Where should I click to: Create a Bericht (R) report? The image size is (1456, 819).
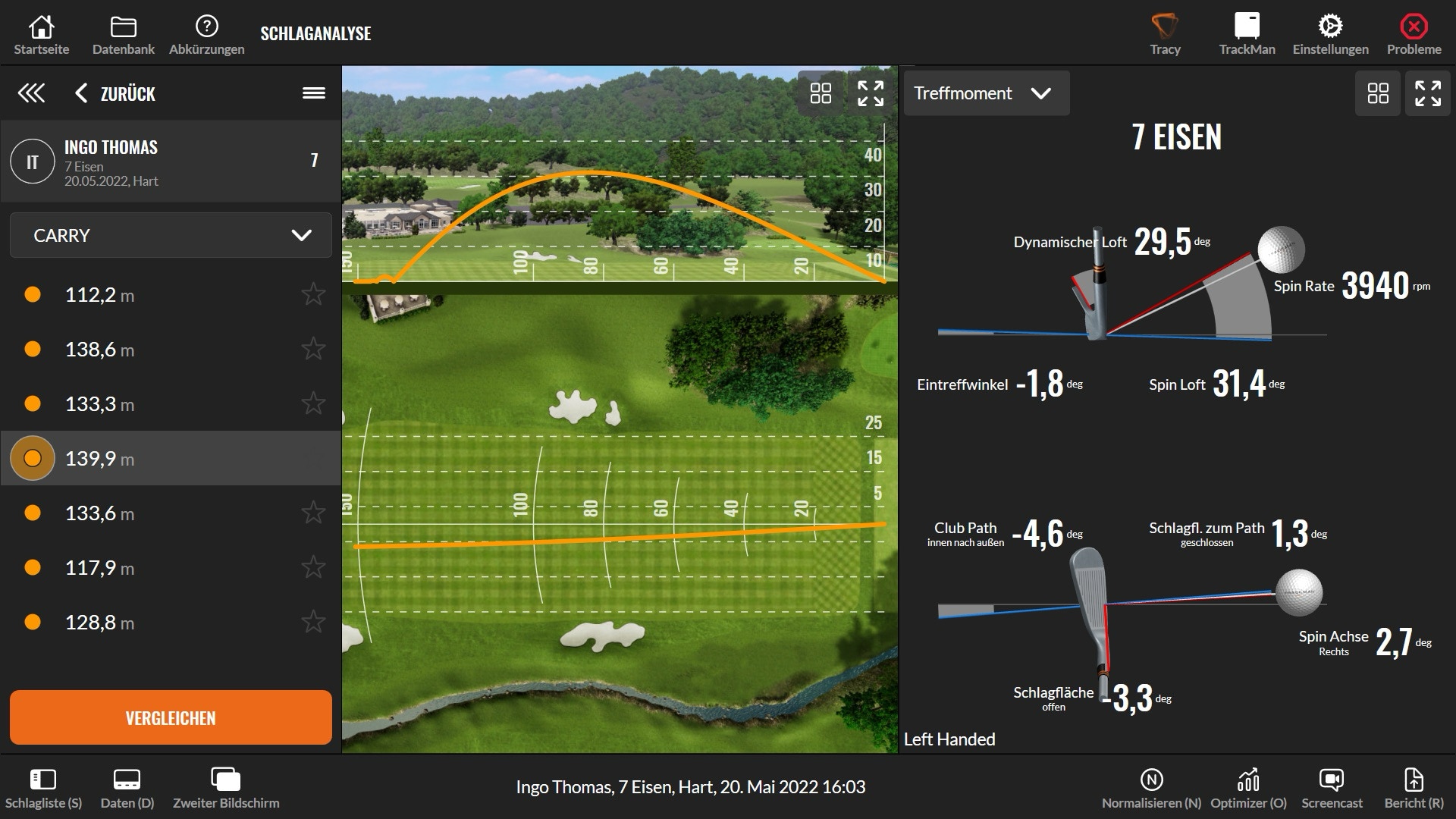(x=1414, y=789)
